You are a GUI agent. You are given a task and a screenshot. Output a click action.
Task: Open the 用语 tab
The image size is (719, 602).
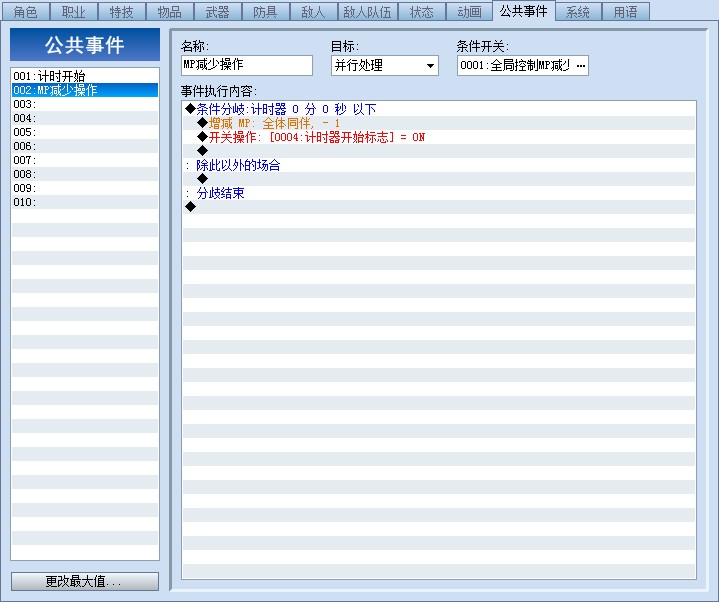pyautogui.click(x=625, y=11)
